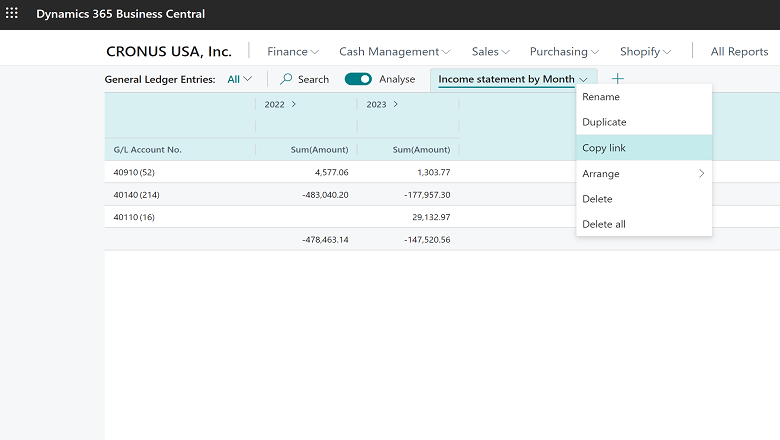This screenshot has width=780, height=440.
Task: Select Copy link in the tab menu
Action: [644, 148]
